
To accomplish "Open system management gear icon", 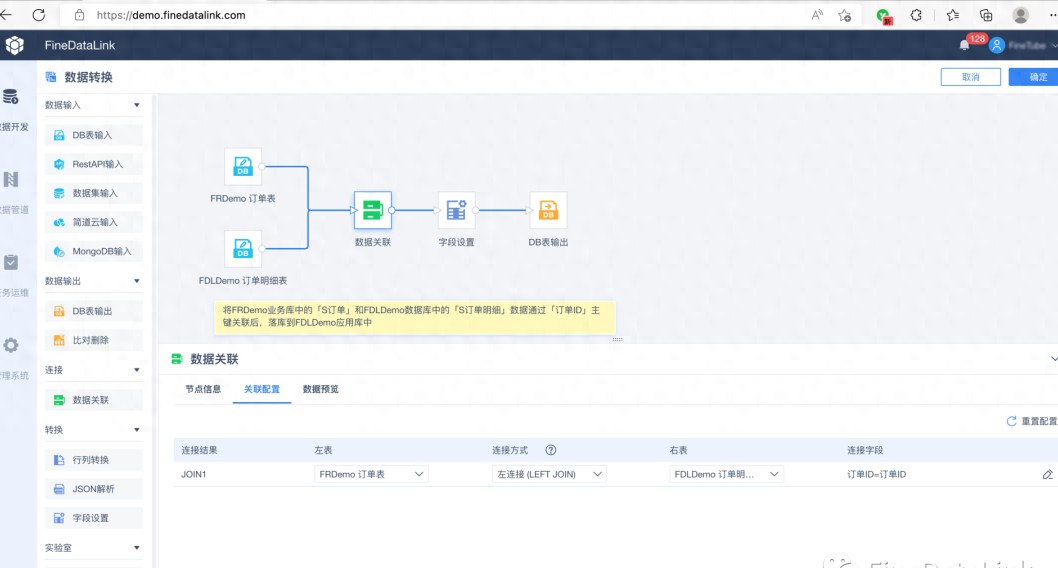I will pos(11,345).
